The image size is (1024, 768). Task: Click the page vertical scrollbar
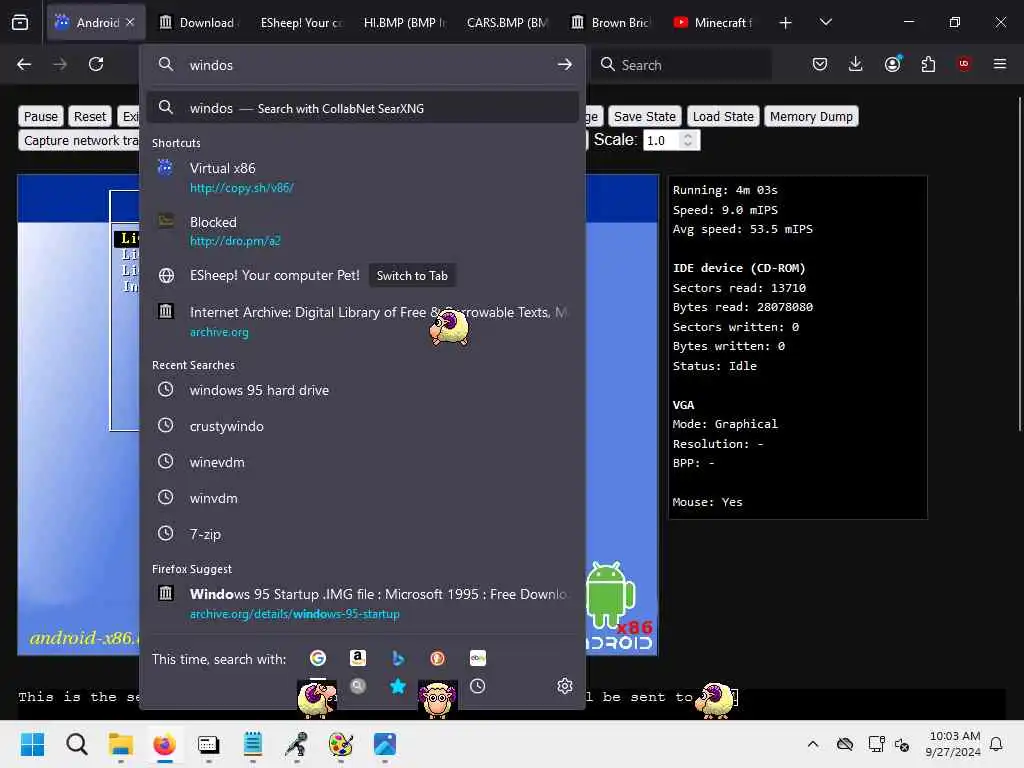1019,264
